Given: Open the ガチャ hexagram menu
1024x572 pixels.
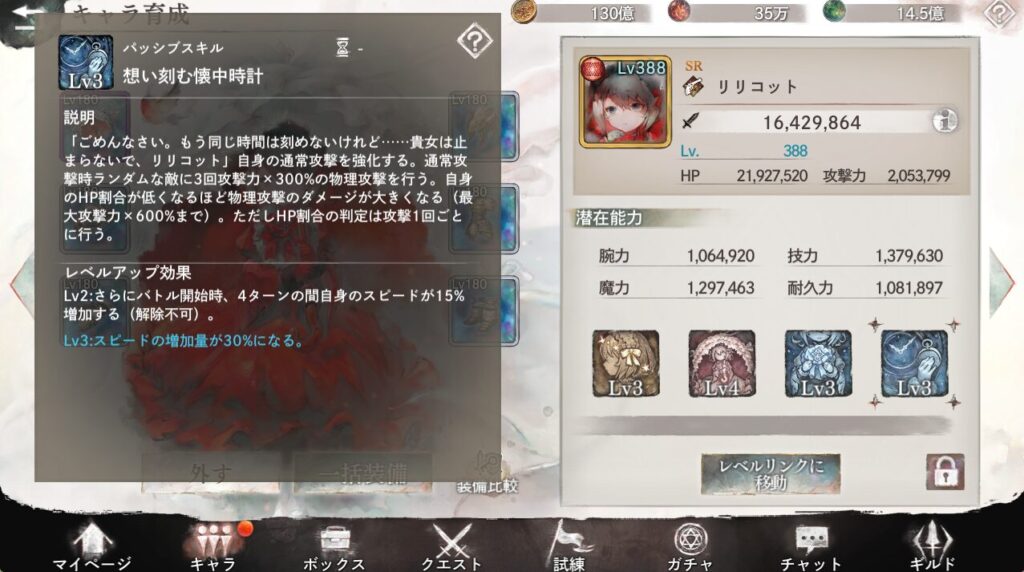Looking at the screenshot, I should pyautogui.click(x=690, y=547).
